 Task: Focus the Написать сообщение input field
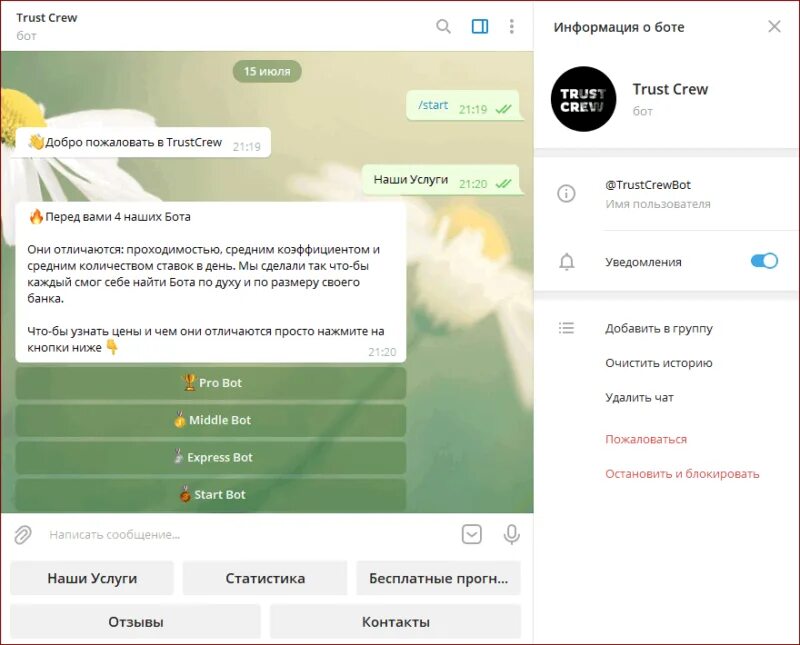tap(250, 534)
